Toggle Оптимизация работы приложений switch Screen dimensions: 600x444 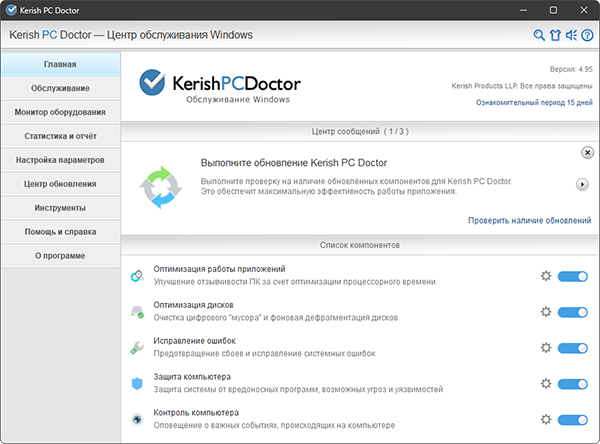[573, 276]
